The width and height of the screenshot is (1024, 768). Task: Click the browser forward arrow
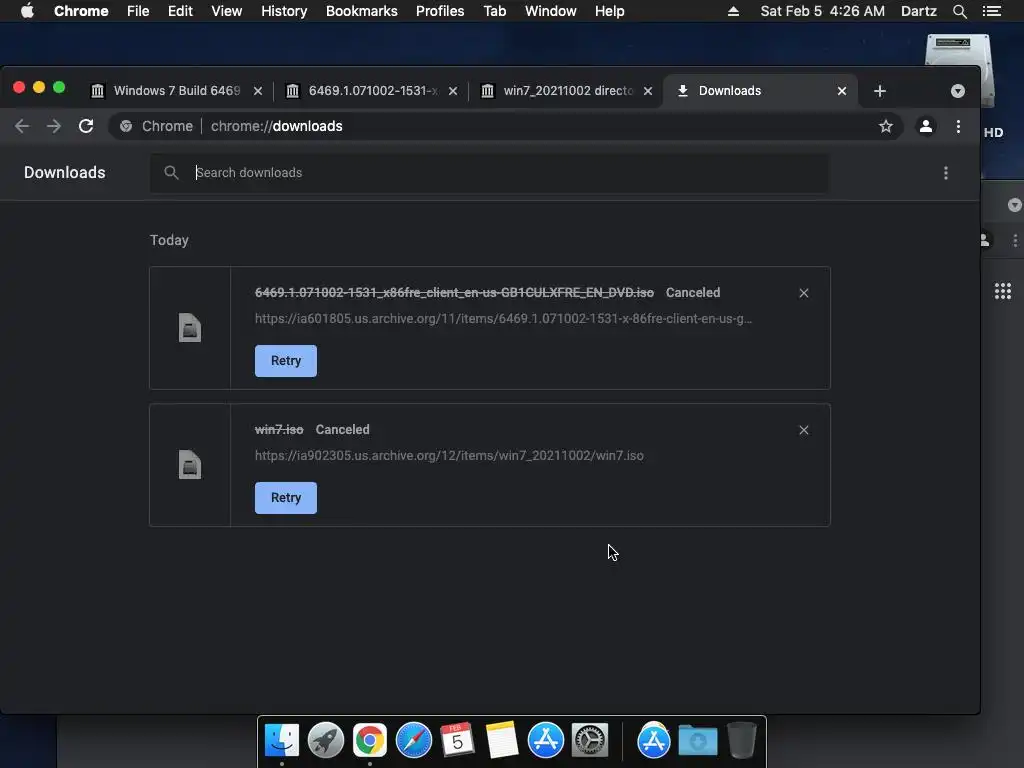coord(54,126)
